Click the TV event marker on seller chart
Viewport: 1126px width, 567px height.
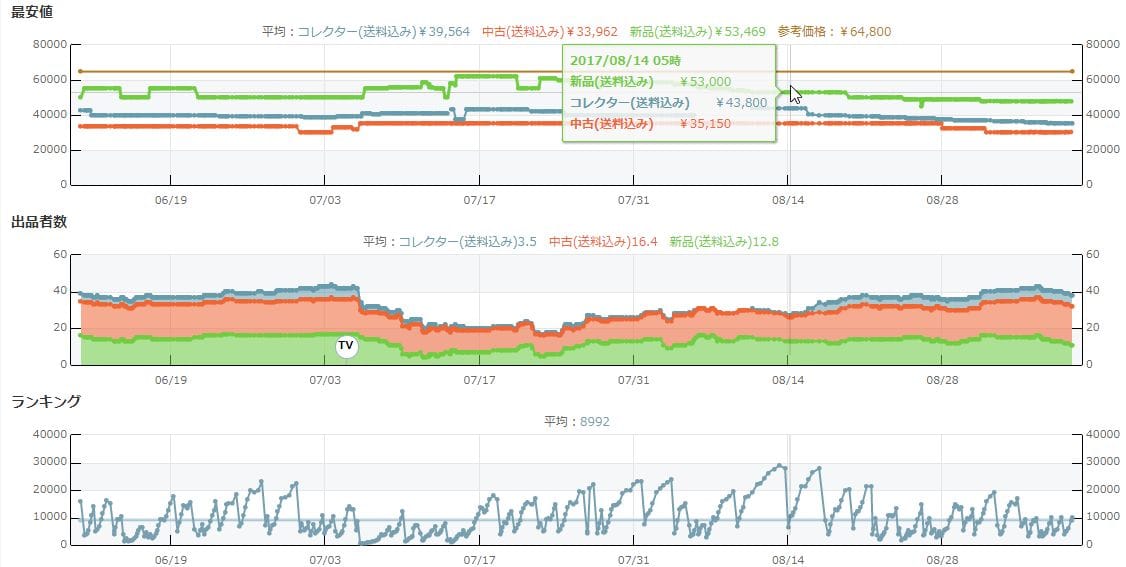[x=346, y=346]
